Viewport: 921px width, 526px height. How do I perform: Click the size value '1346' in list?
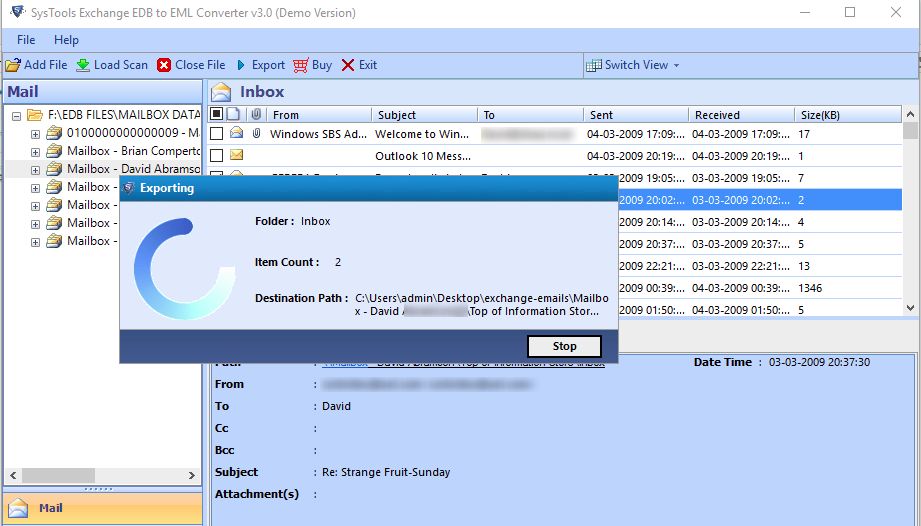[810, 288]
